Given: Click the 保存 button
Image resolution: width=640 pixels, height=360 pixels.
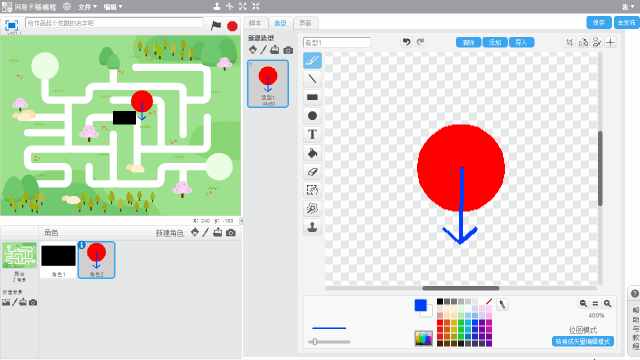Looking at the screenshot, I should [x=599, y=23].
